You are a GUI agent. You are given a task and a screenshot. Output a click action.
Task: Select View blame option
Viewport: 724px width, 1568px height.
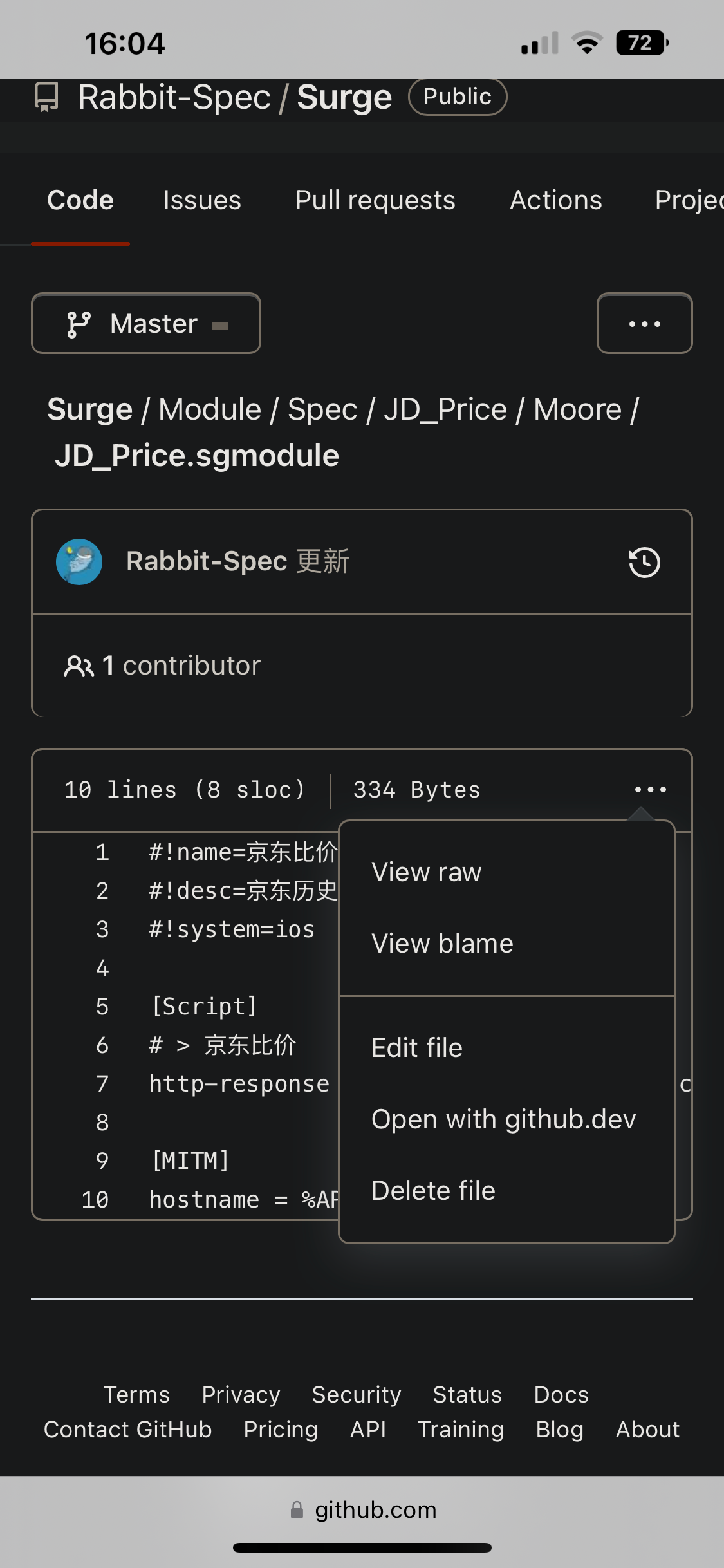442,944
